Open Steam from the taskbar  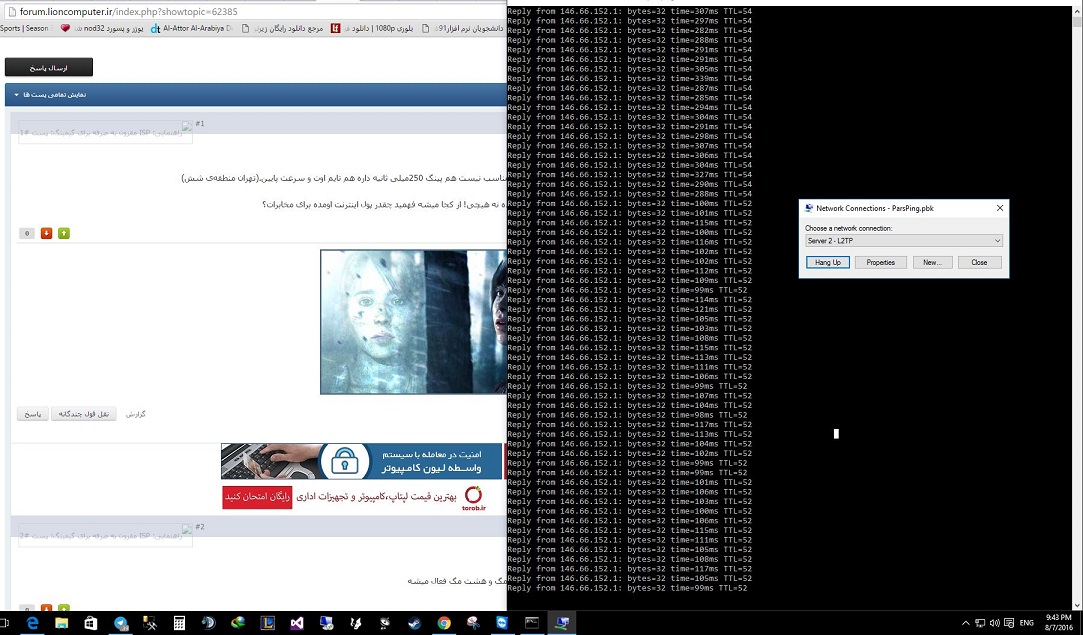point(414,622)
